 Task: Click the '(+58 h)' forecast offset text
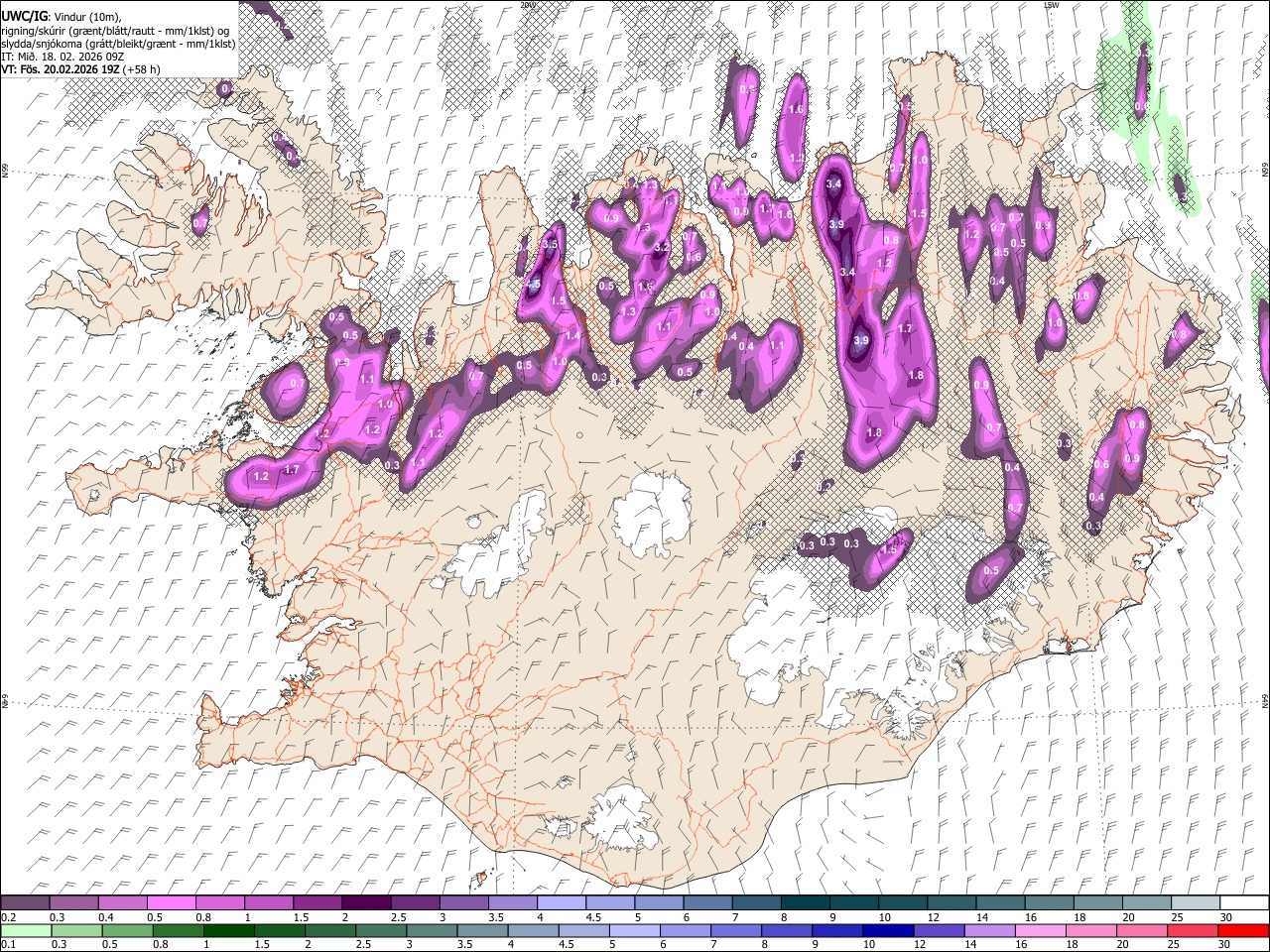pos(141,69)
